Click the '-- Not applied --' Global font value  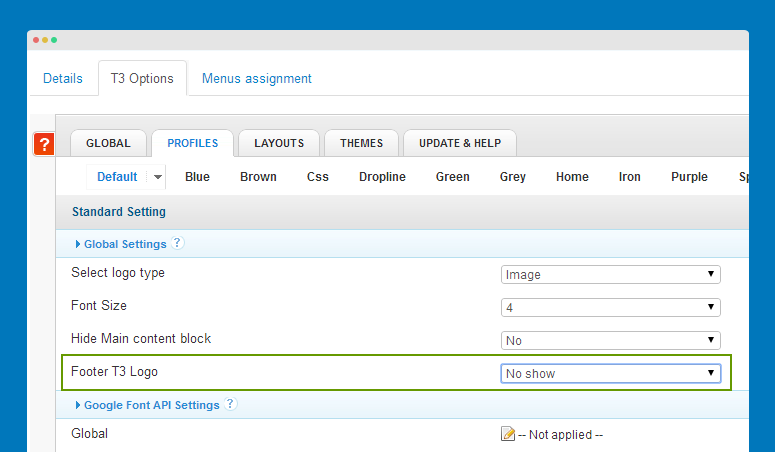(560, 435)
